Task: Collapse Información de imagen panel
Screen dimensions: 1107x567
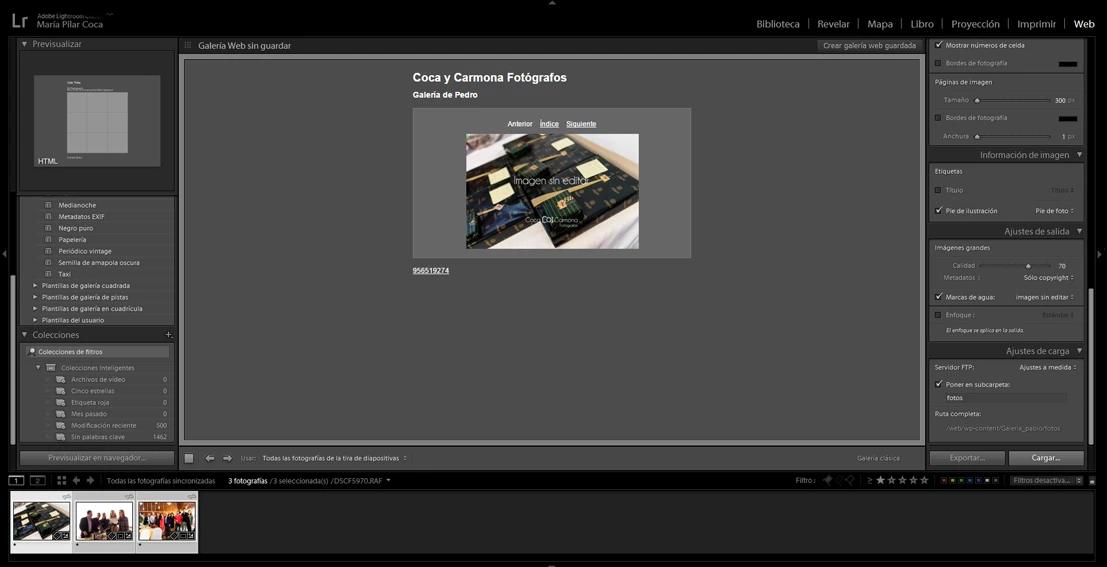Action: 1079,155
